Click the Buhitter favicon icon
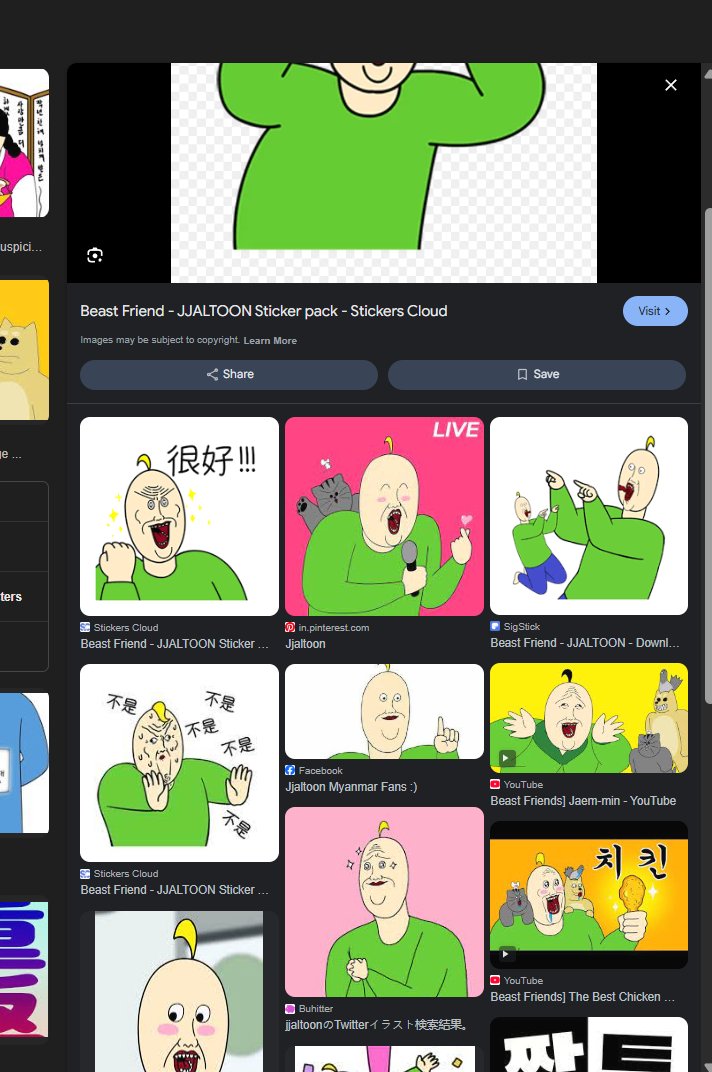Screen dimensions: 712x1072 pyautogui.click(x=290, y=1008)
